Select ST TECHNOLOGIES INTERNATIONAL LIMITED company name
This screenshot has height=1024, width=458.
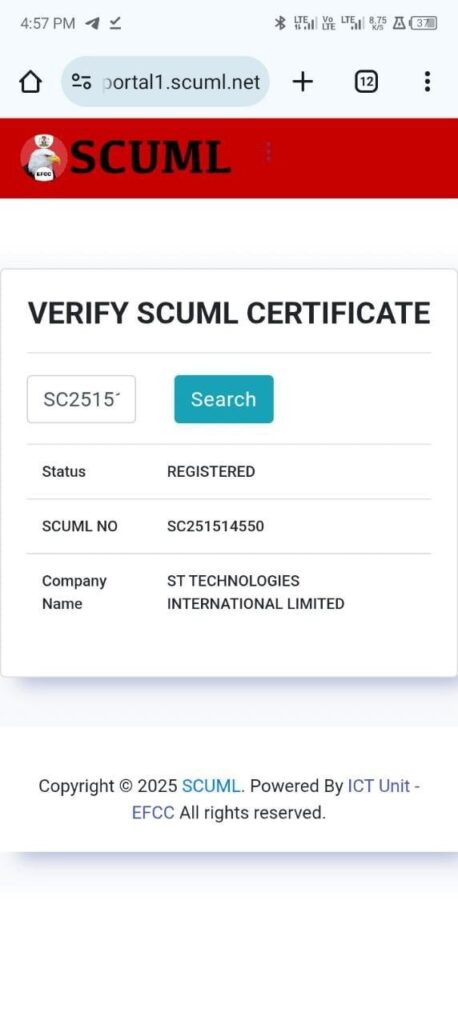pos(255,592)
